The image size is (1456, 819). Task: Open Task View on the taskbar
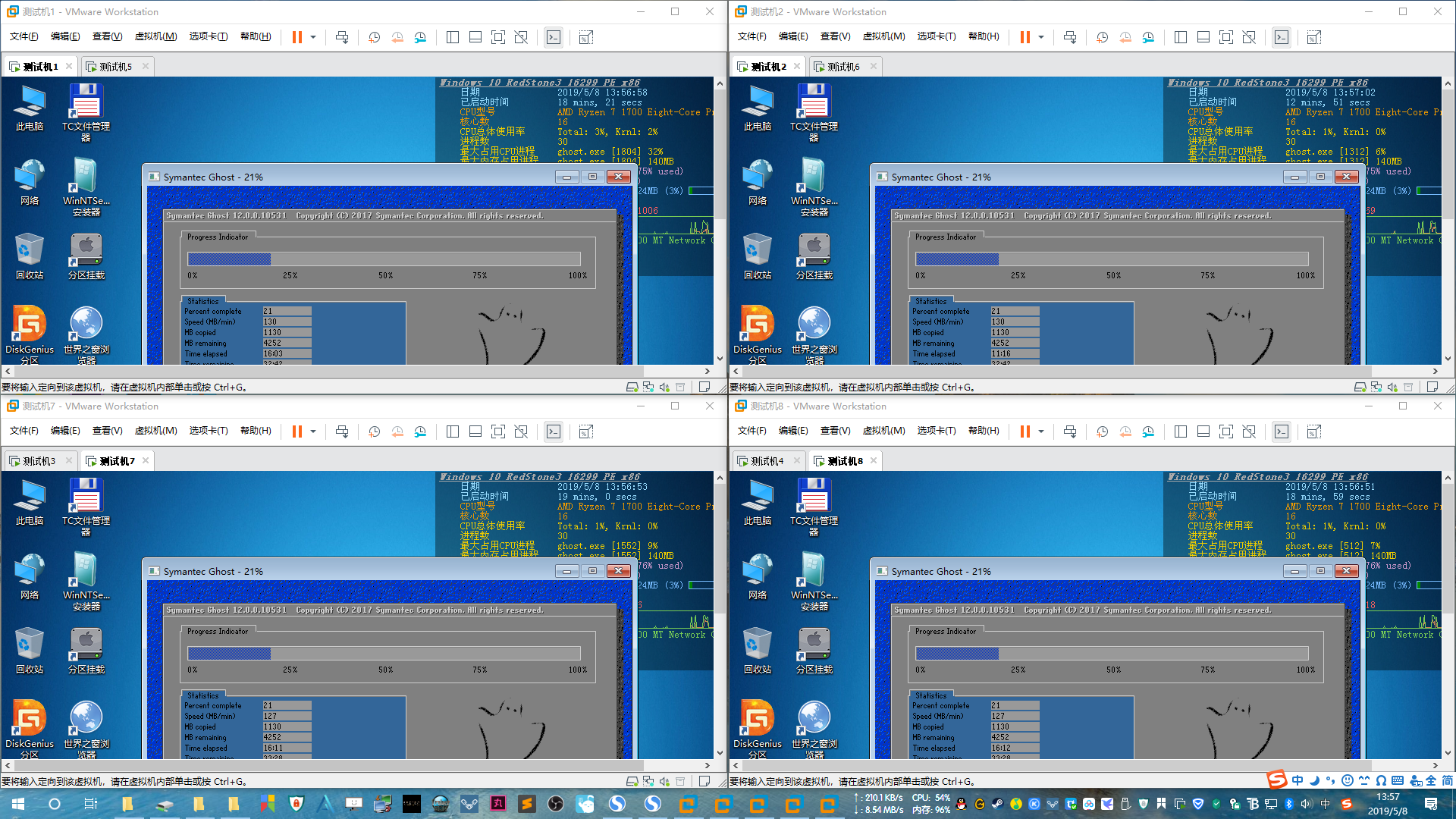point(90,804)
